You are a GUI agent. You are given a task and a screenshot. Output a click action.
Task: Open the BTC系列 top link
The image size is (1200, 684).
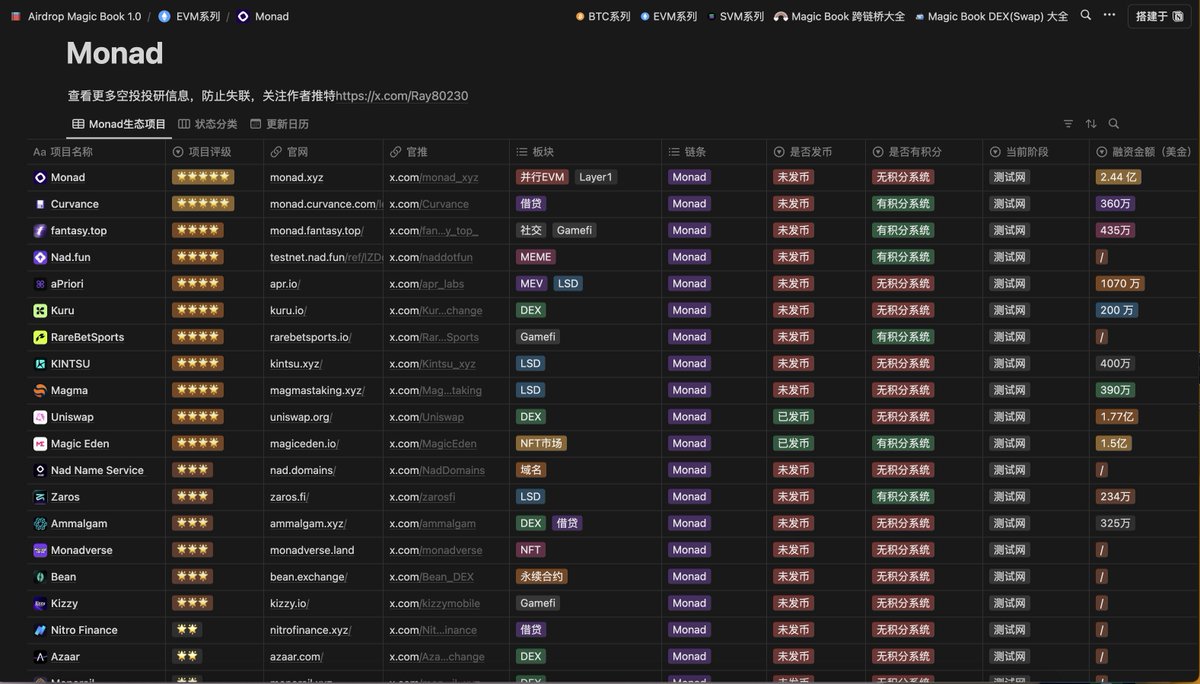pyautogui.click(x=603, y=16)
